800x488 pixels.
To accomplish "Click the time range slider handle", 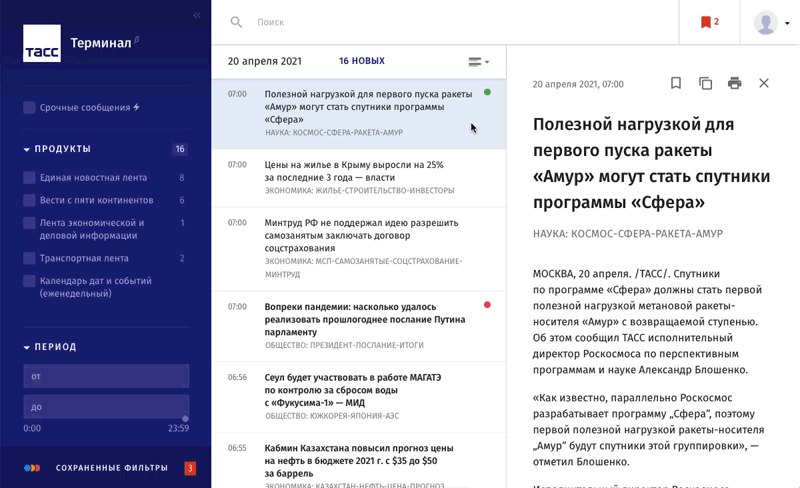I will pyautogui.click(x=185, y=419).
